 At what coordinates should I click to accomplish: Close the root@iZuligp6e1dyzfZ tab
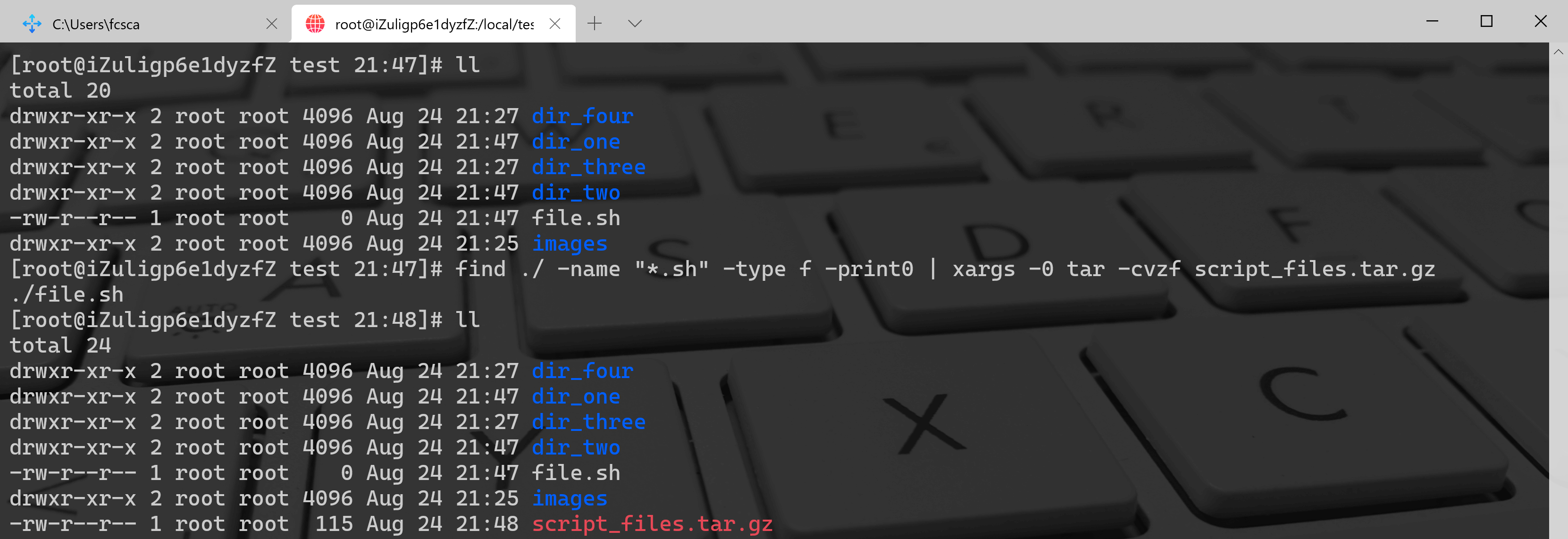pos(554,24)
